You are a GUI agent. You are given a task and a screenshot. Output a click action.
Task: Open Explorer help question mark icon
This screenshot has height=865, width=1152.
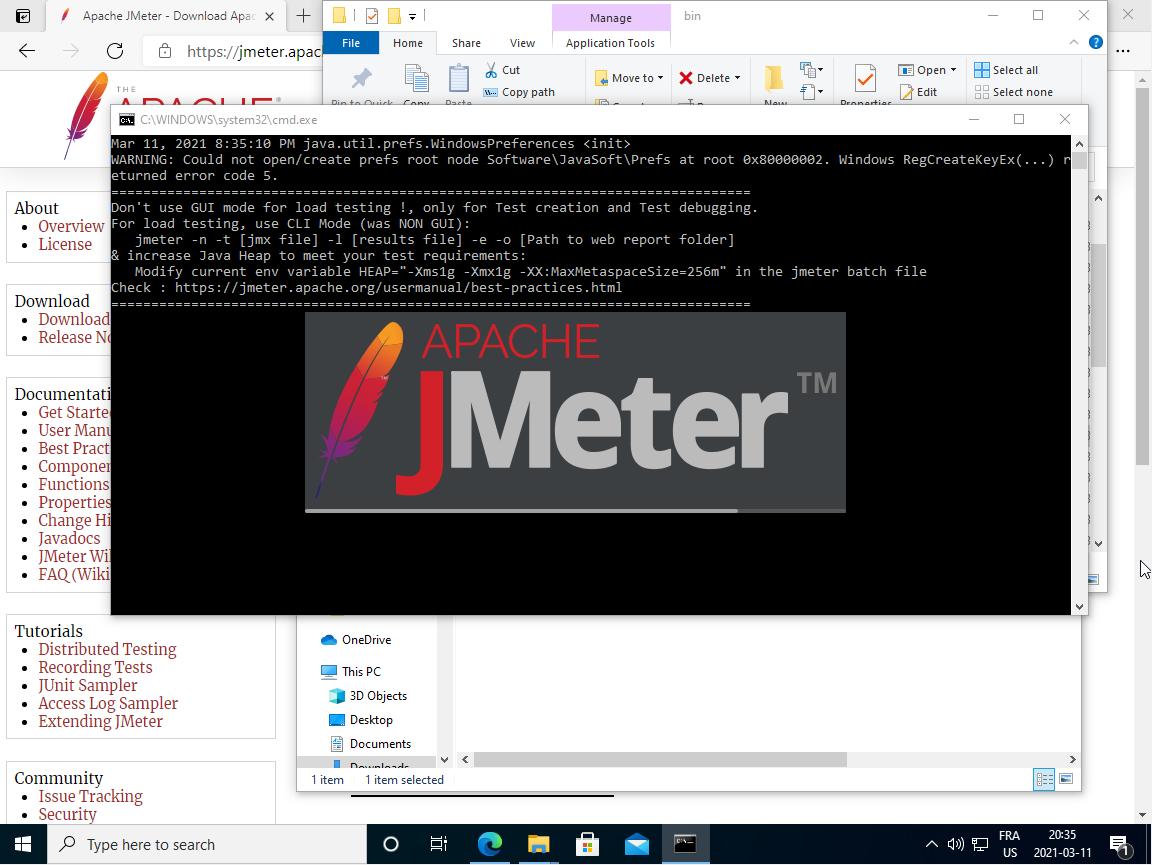coord(1096,43)
